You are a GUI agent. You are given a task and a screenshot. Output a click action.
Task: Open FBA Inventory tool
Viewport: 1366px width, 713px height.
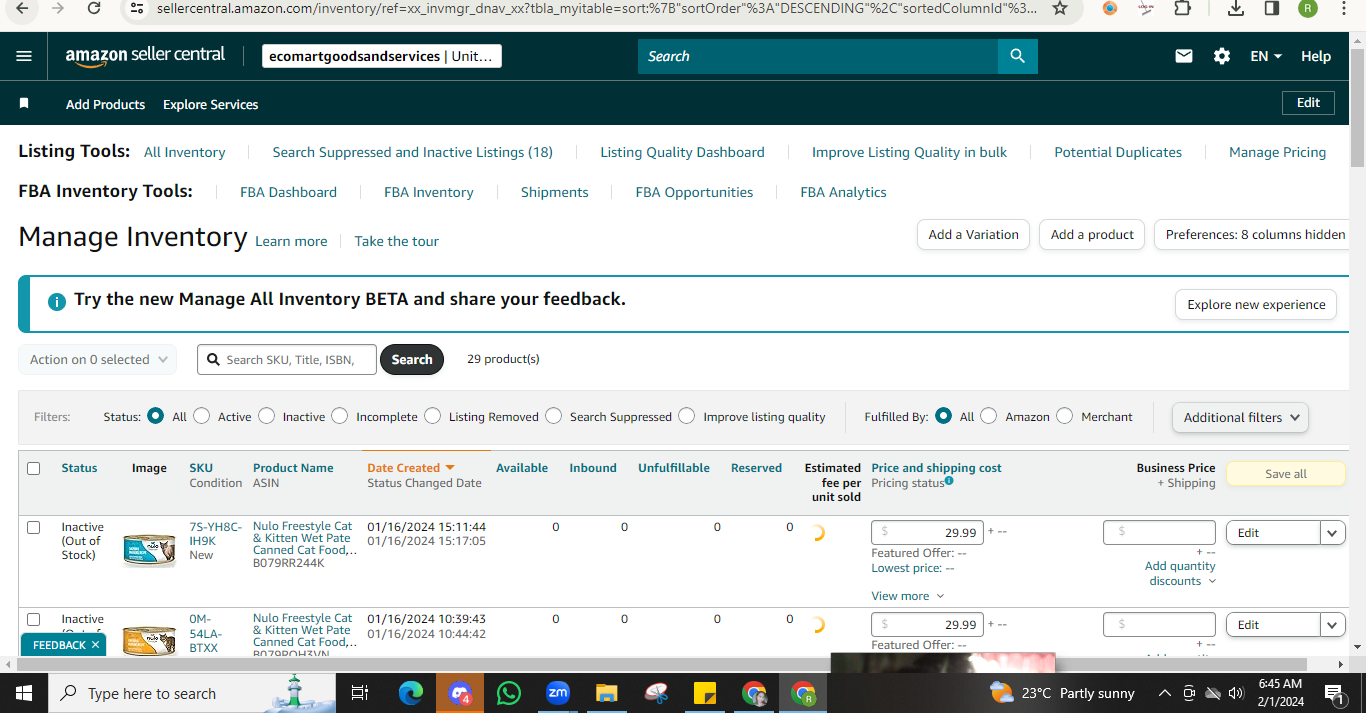pyautogui.click(x=429, y=192)
